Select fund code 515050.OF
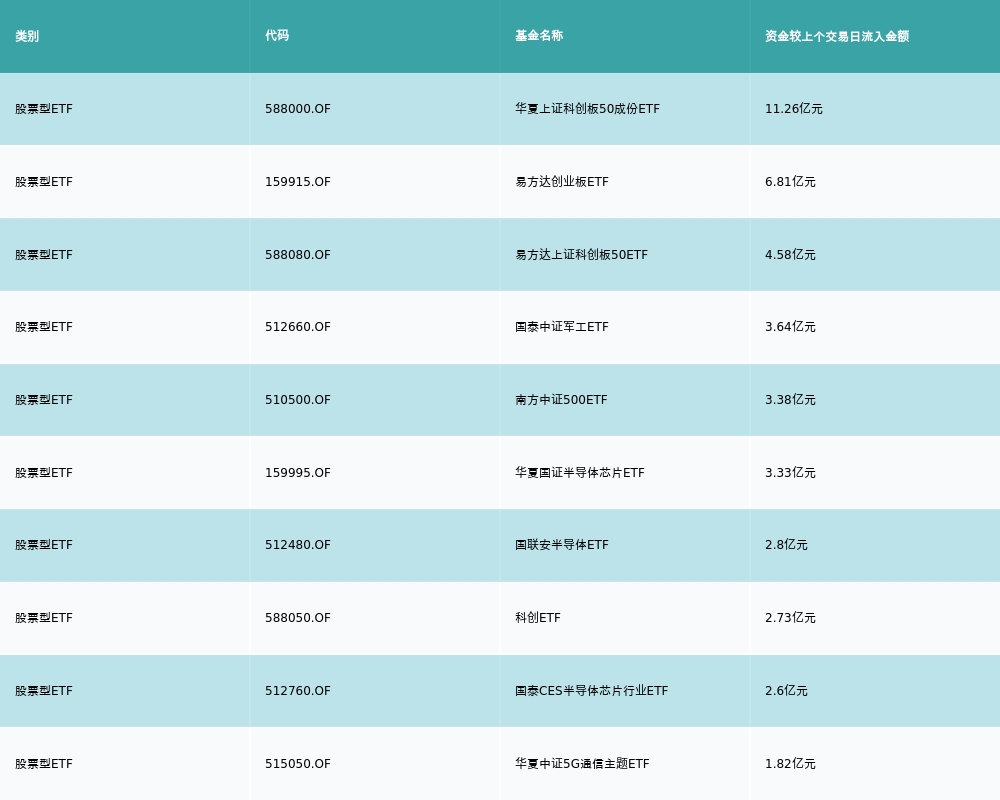 pos(298,764)
